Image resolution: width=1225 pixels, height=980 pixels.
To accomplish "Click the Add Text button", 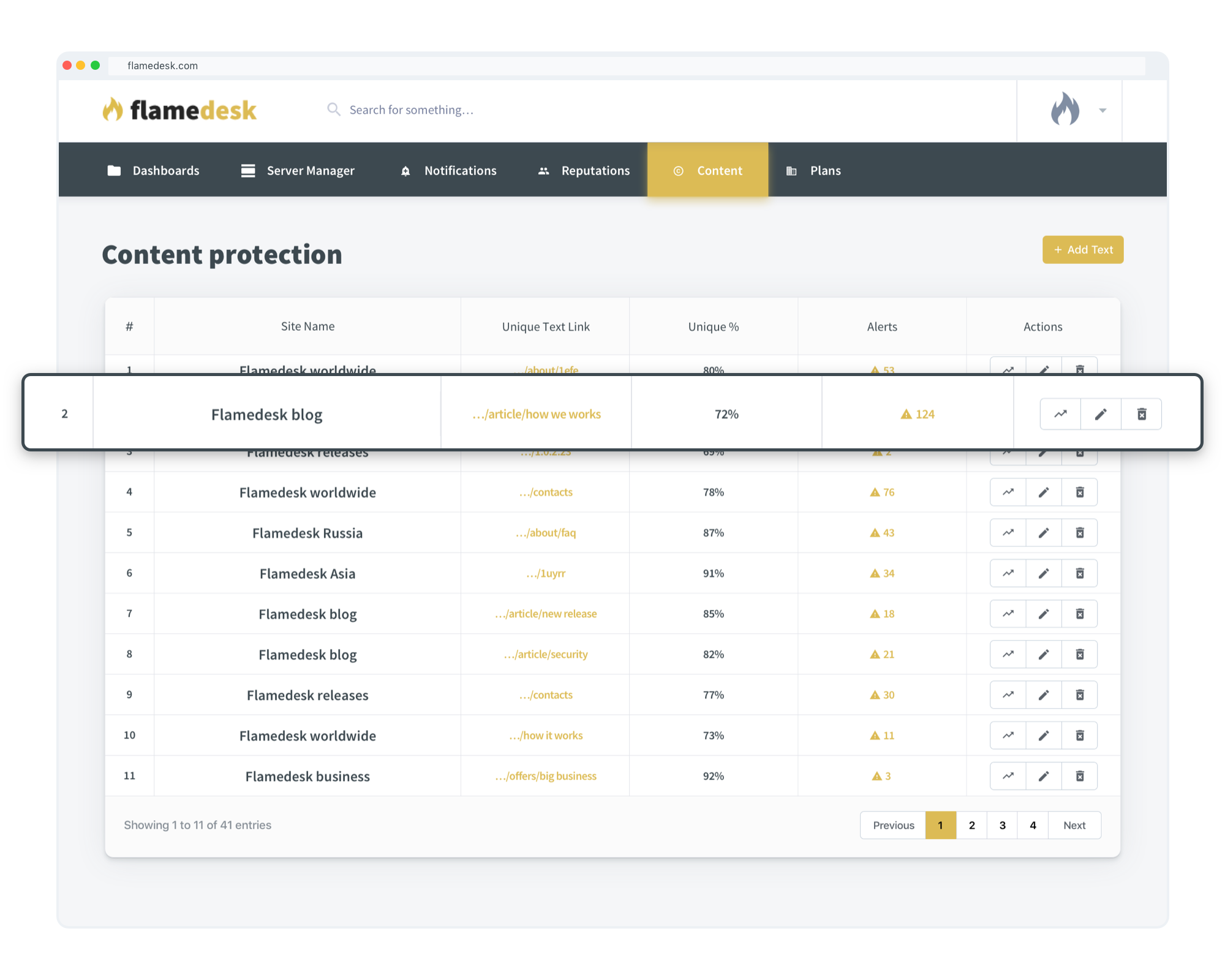I will pos(1083,249).
